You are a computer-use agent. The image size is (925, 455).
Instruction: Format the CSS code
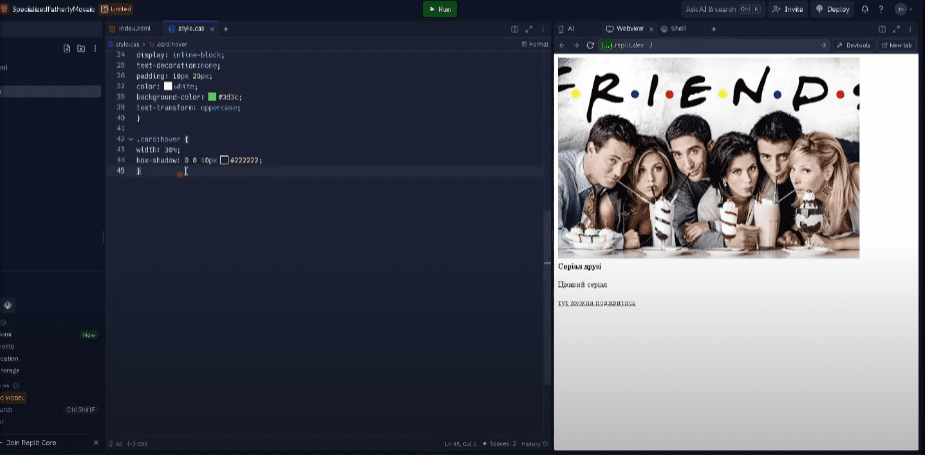tap(535, 44)
